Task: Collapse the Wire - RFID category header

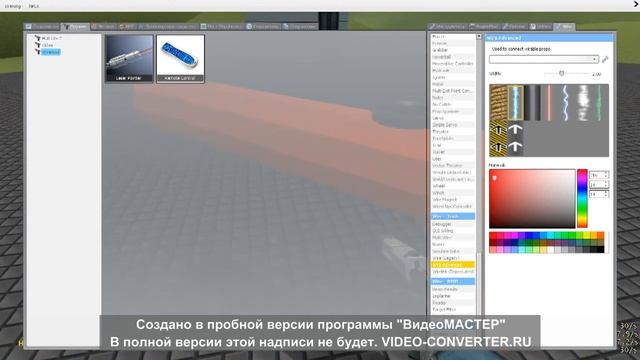Action: (453, 281)
